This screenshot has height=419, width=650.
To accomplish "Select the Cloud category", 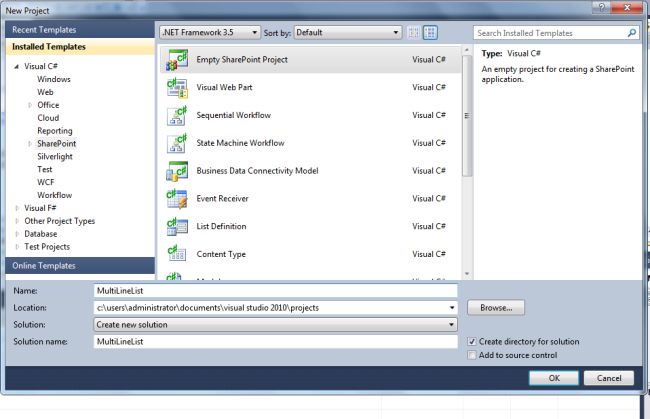I will (48, 118).
